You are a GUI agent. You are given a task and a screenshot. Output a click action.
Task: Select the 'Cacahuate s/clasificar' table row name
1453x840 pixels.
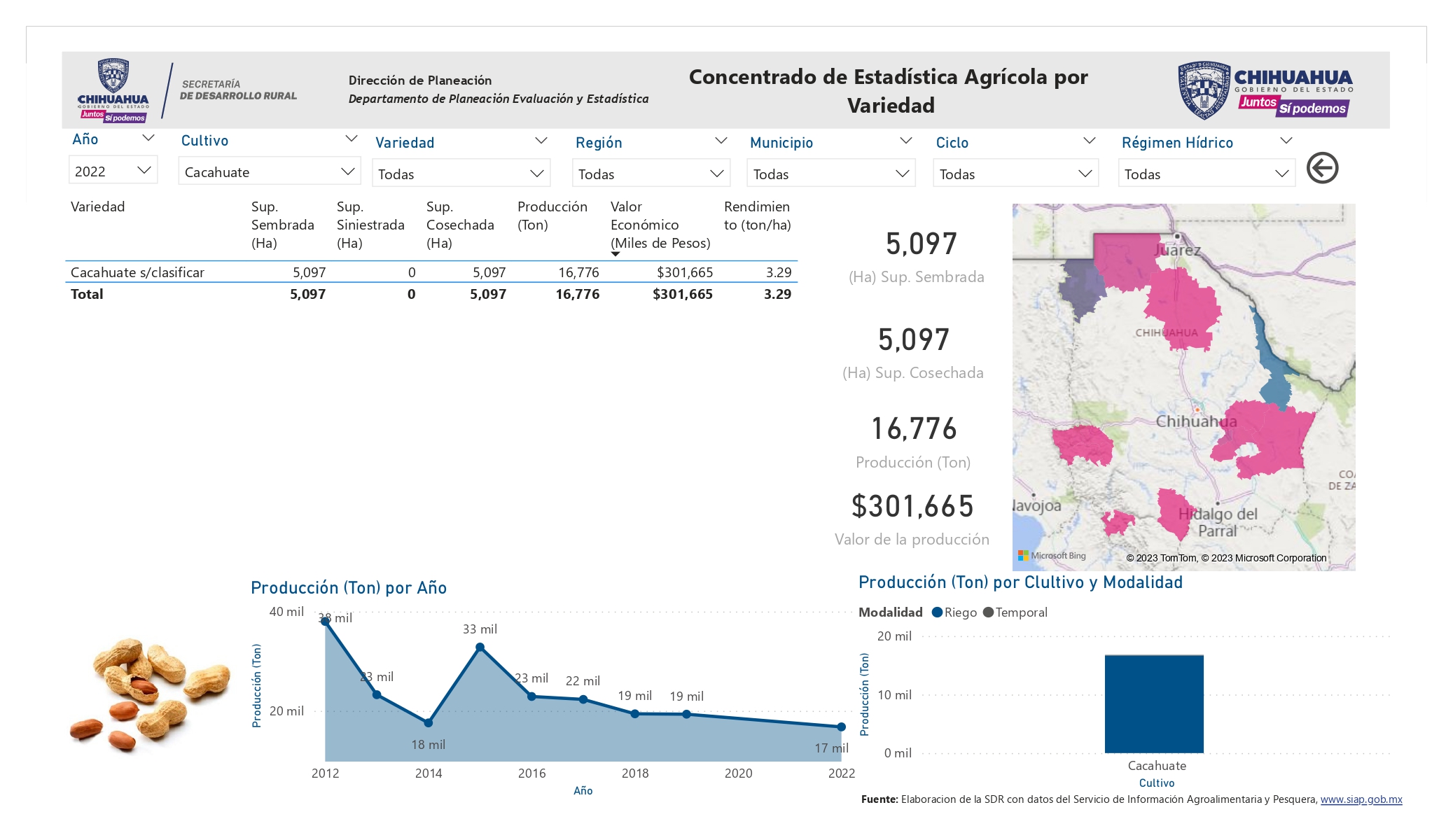click(137, 272)
